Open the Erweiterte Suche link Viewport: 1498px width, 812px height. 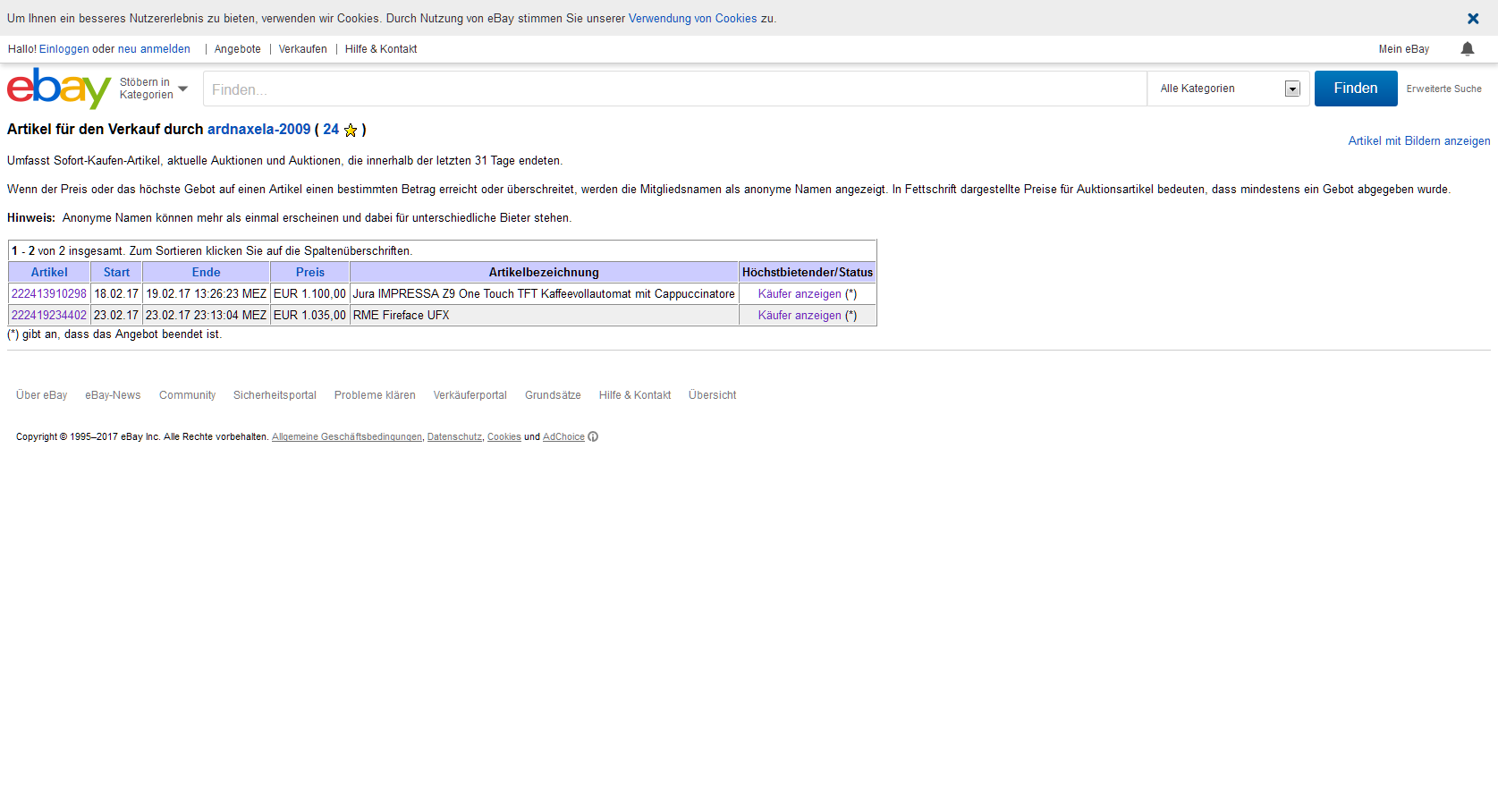click(x=1443, y=89)
